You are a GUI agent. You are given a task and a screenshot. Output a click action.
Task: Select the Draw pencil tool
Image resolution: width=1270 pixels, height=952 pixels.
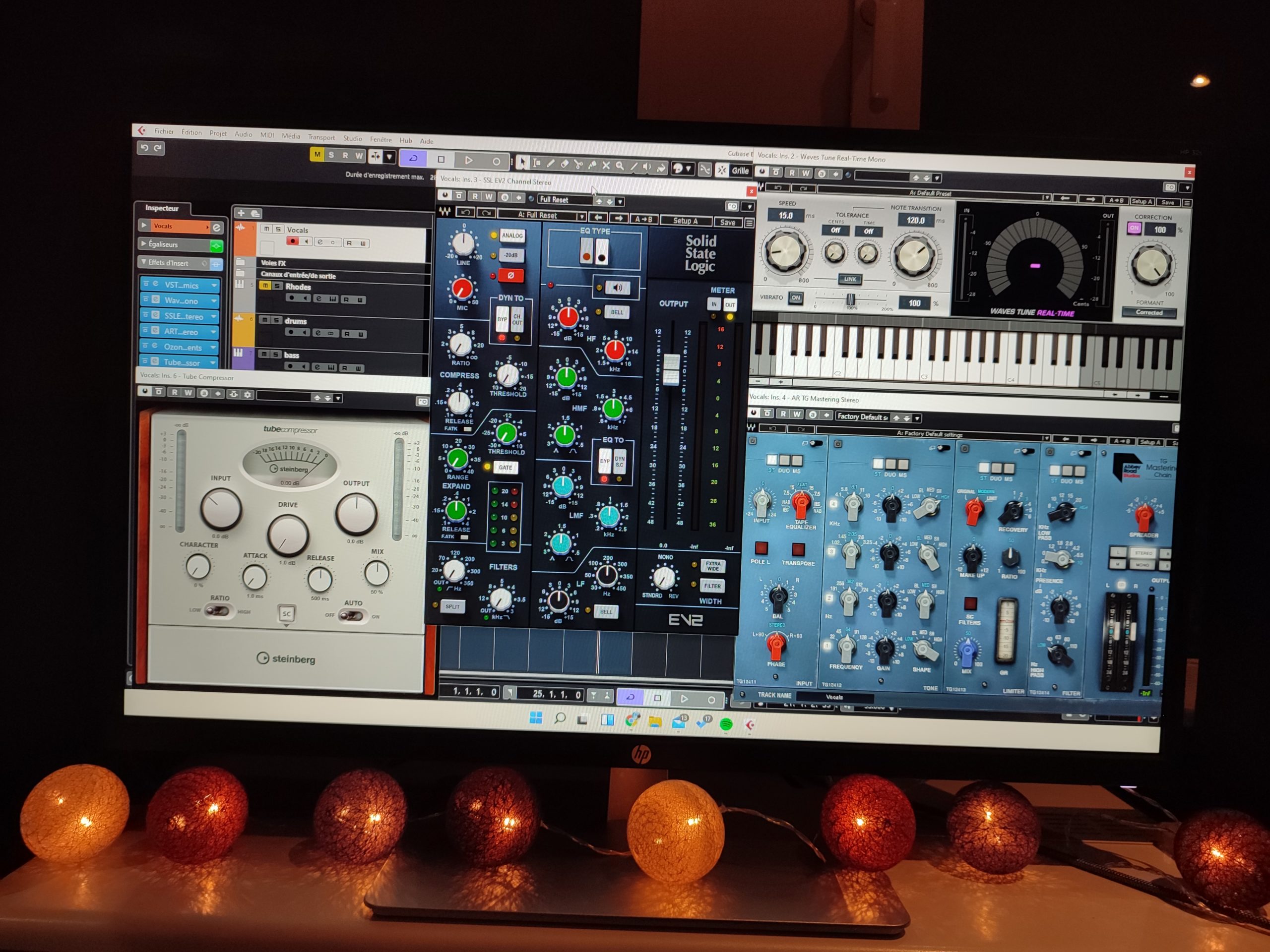point(551,164)
